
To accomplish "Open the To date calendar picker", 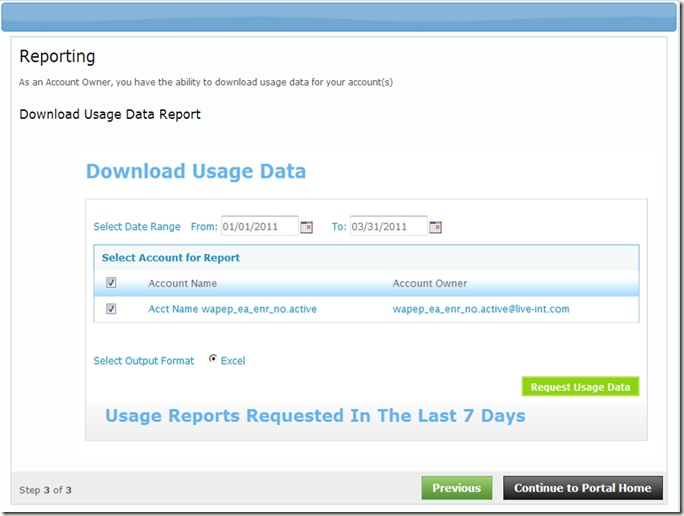I will pos(435,227).
